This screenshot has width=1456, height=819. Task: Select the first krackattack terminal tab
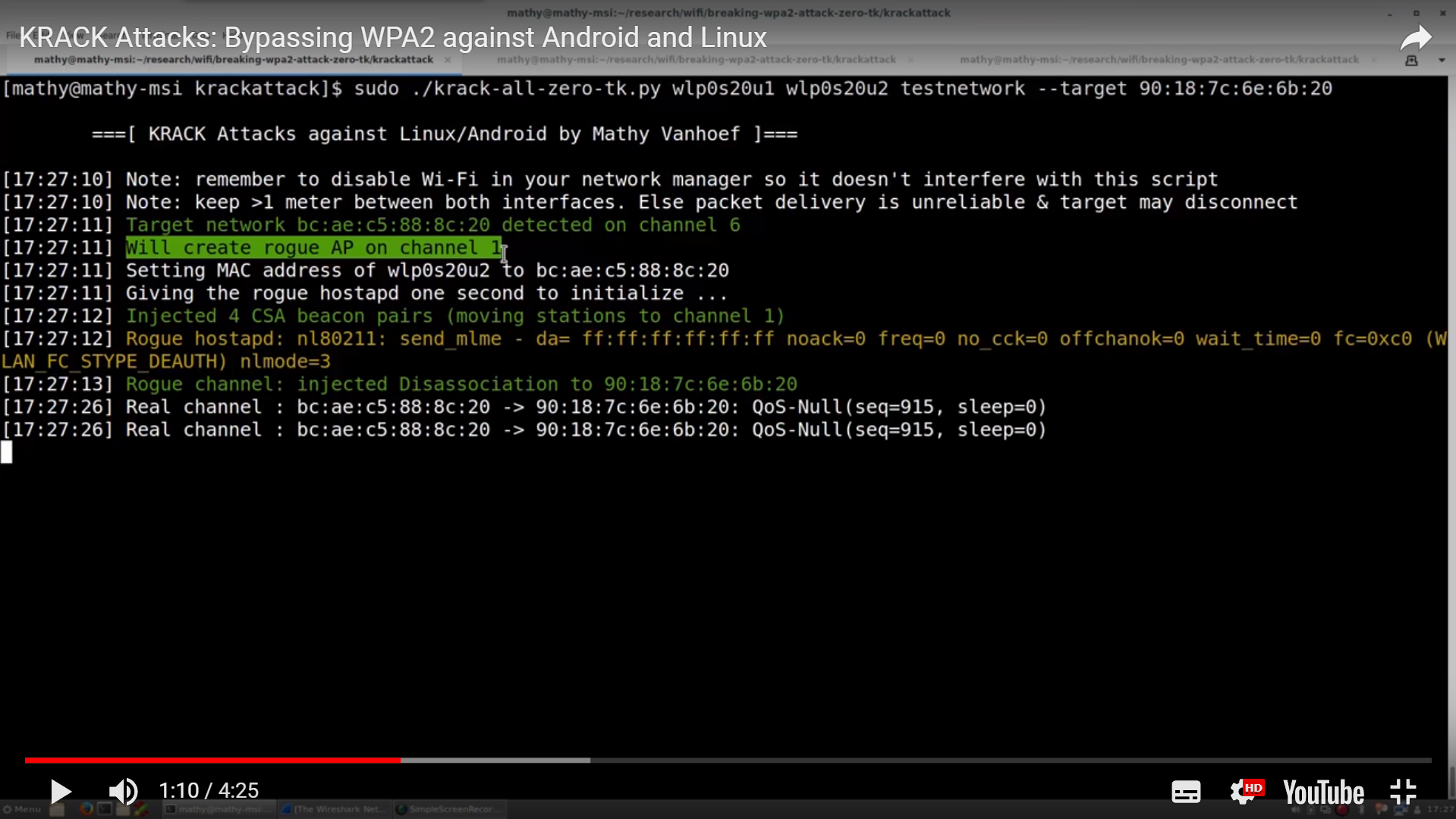coord(234,60)
